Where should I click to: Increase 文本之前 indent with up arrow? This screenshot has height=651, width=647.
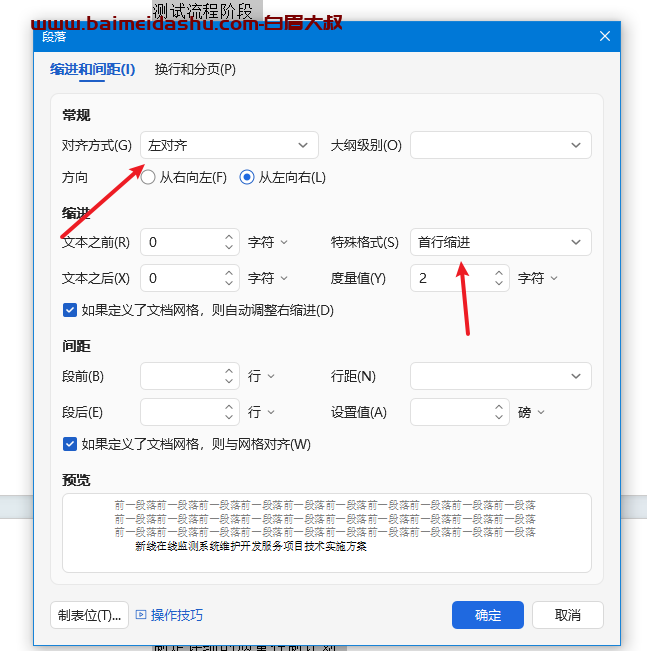pos(229,236)
